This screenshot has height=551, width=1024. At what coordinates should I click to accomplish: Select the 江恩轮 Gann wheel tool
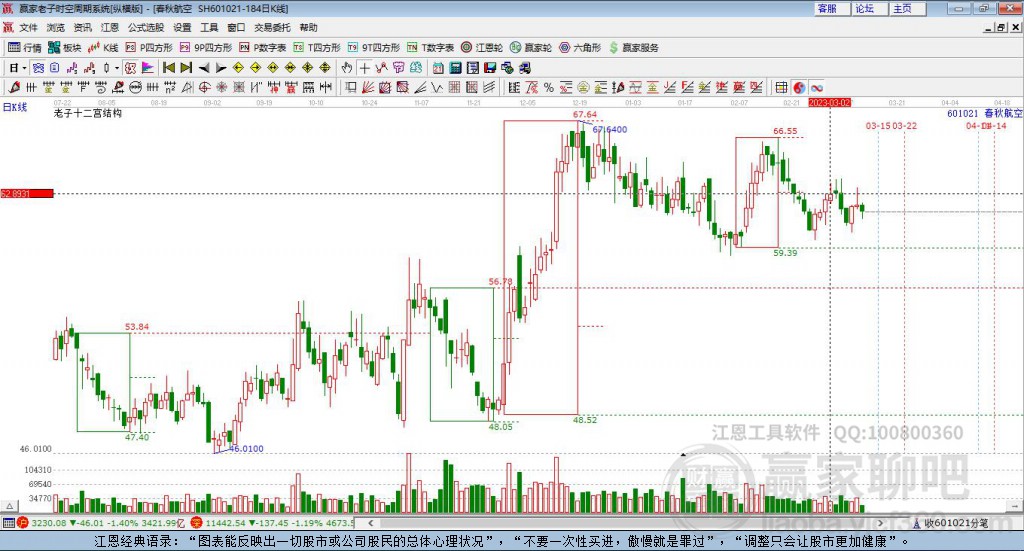pos(481,48)
